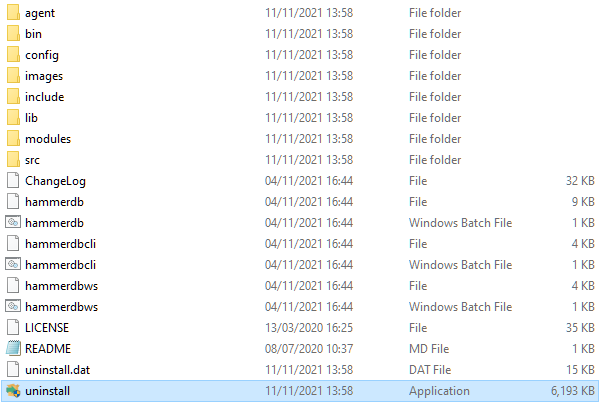Click the modules folder date 11/11/2021 13:58

pyautogui.click(x=309, y=139)
